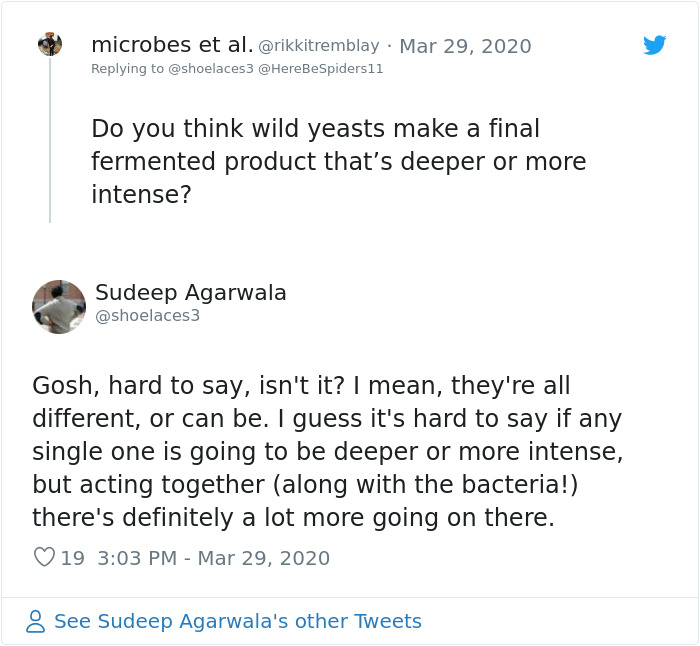See Sudeep Agarwala's other Tweets
Image resolution: width=700 pixels, height=646 pixels.
tap(237, 621)
